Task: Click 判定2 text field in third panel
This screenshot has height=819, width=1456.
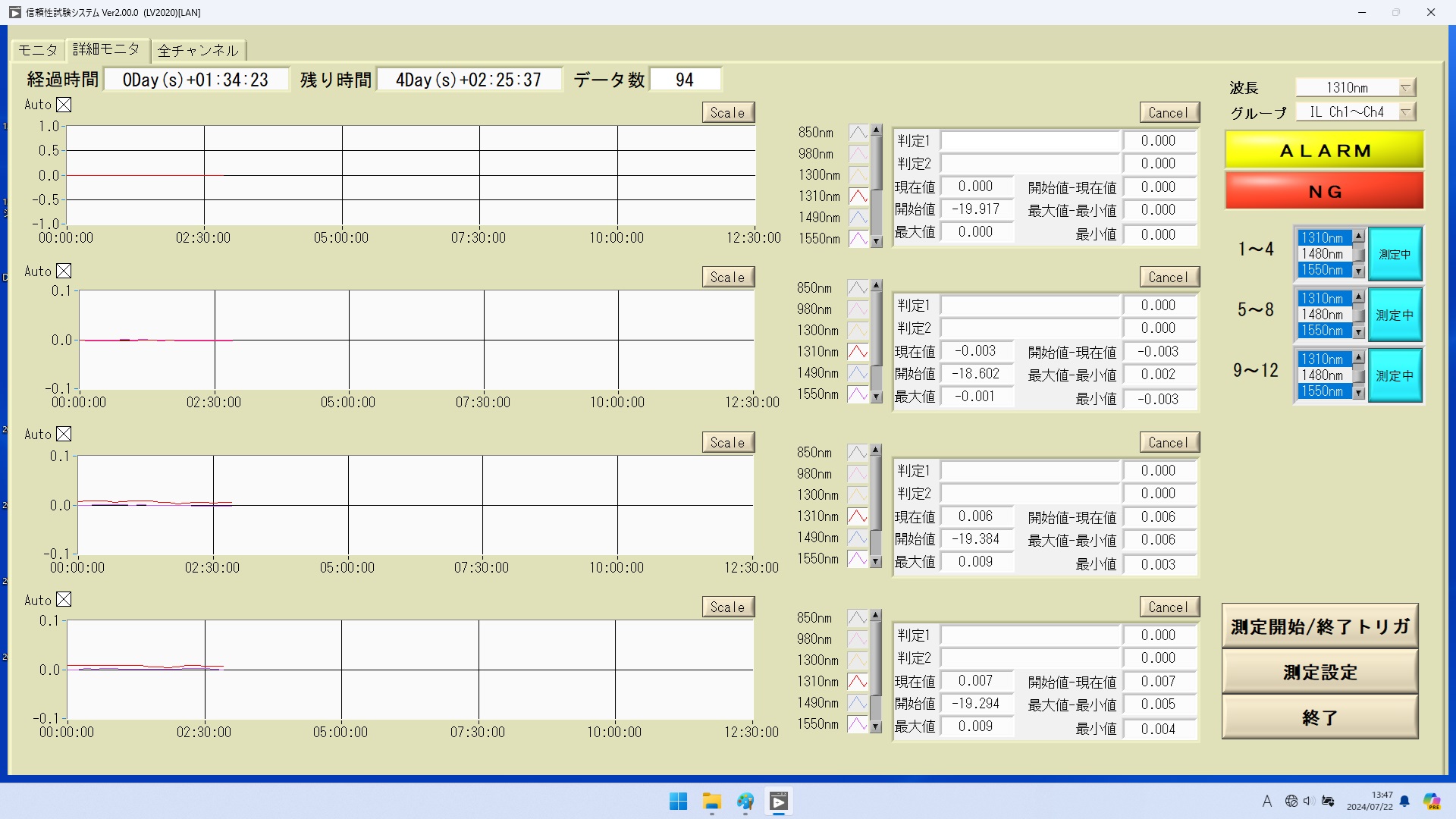Action: click(1031, 494)
